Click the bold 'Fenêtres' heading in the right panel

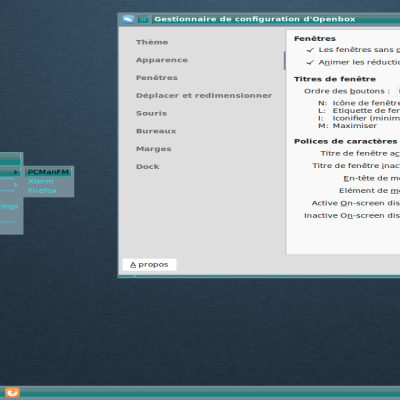click(315, 39)
